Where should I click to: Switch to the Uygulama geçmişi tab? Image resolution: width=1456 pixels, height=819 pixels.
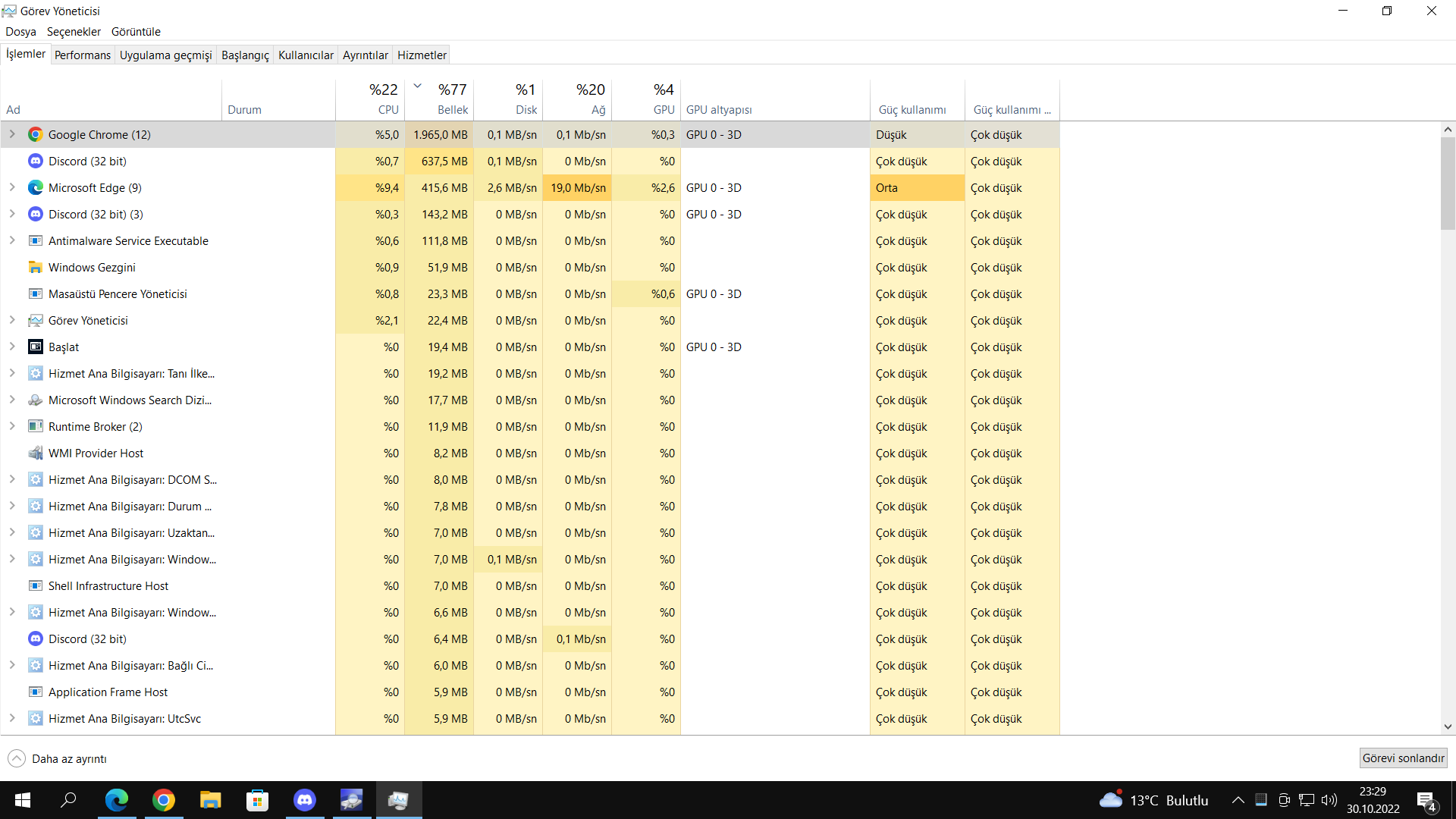click(166, 55)
